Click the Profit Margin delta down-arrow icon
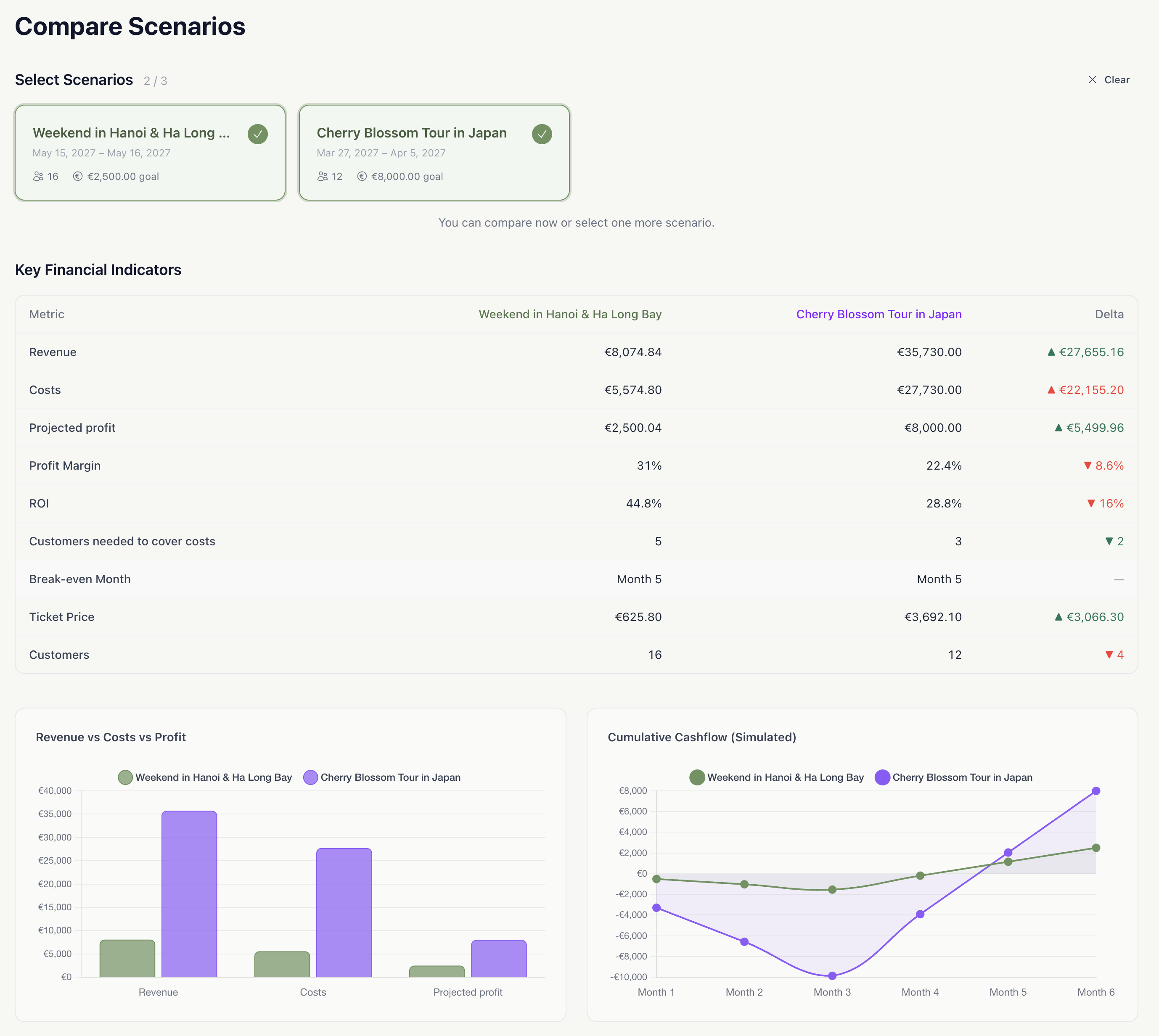 (1088, 465)
